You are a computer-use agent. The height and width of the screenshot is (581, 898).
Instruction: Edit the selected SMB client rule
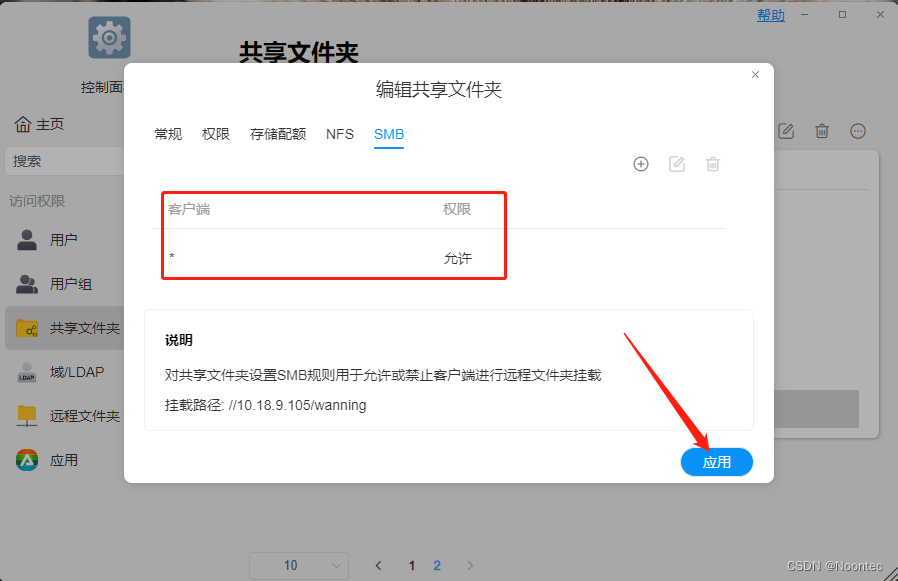(x=677, y=164)
